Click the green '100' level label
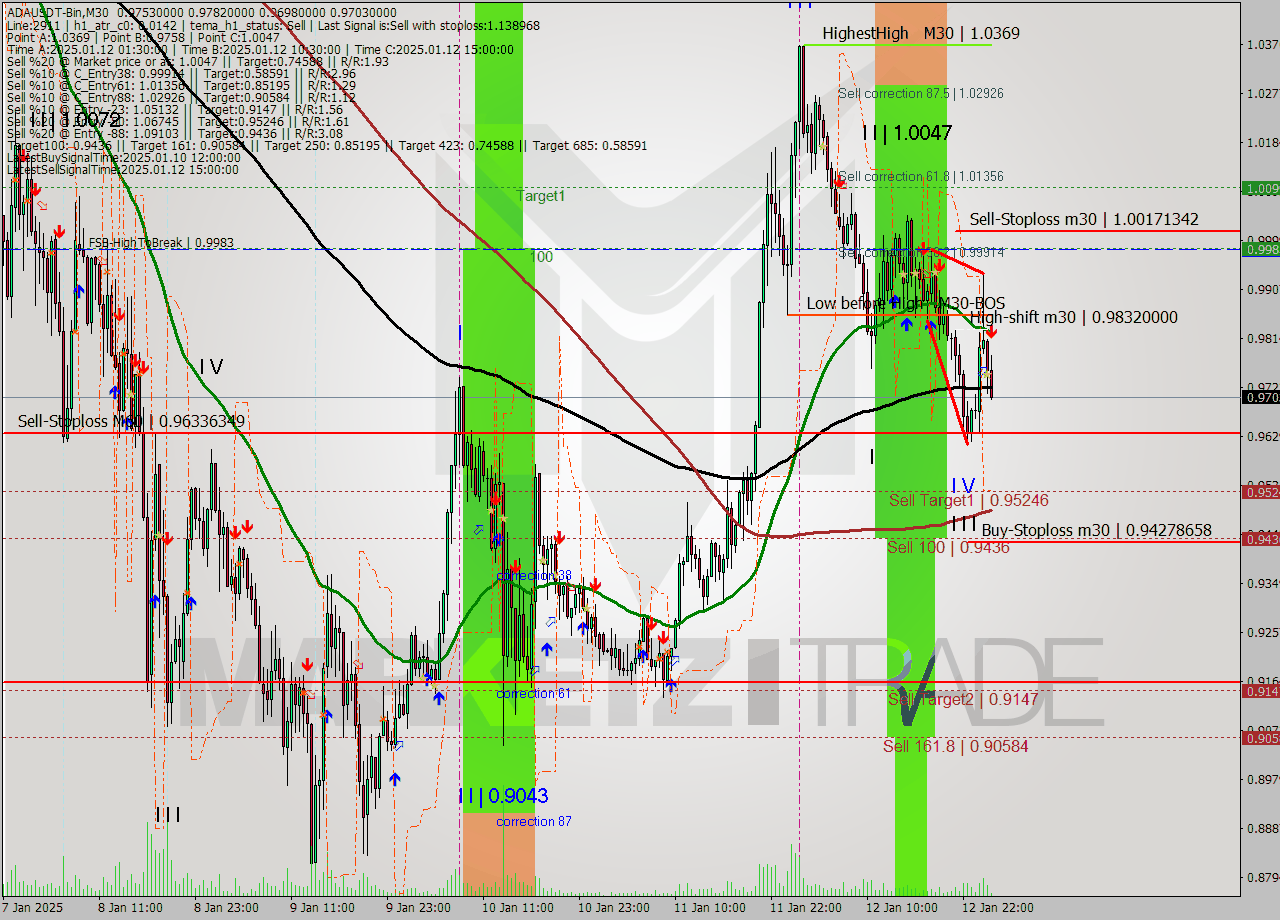Image resolution: width=1280 pixels, height=920 pixels. (x=541, y=257)
